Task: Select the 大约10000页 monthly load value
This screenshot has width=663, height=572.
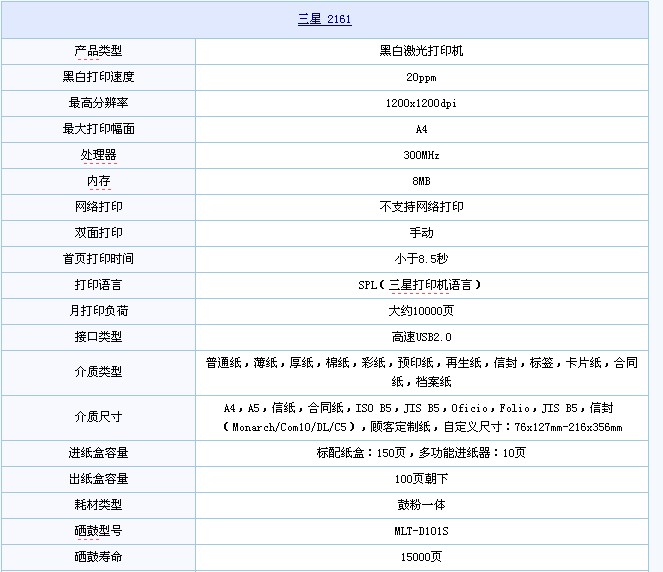Action: pos(421,311)
